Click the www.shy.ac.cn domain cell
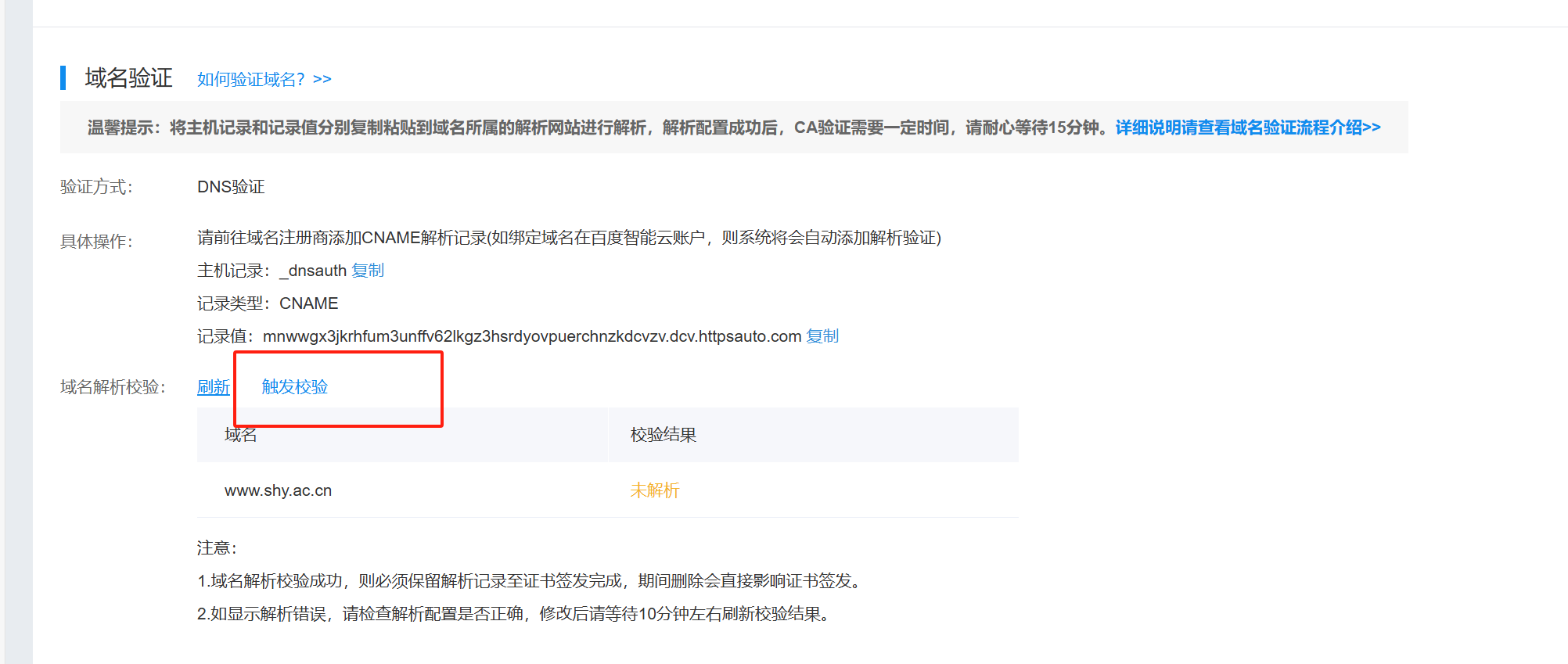The image size is (1568, 664). coord(278,490)
